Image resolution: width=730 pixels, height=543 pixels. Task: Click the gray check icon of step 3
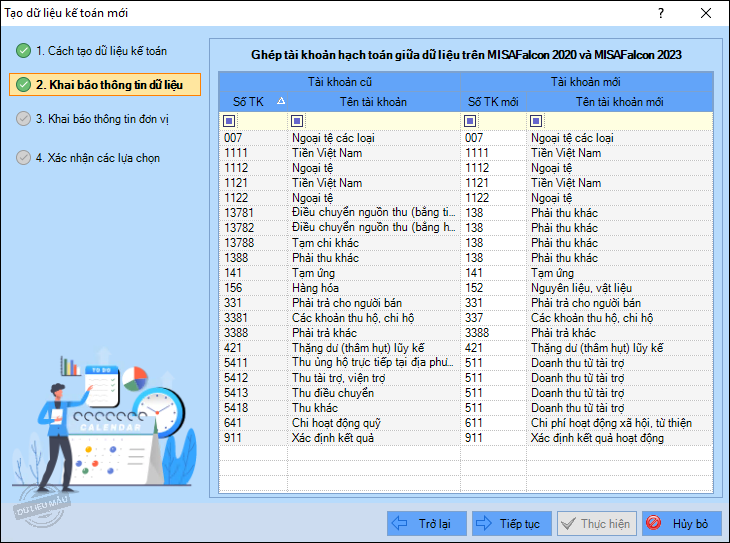pyautogui.click(x=23, y=119)
